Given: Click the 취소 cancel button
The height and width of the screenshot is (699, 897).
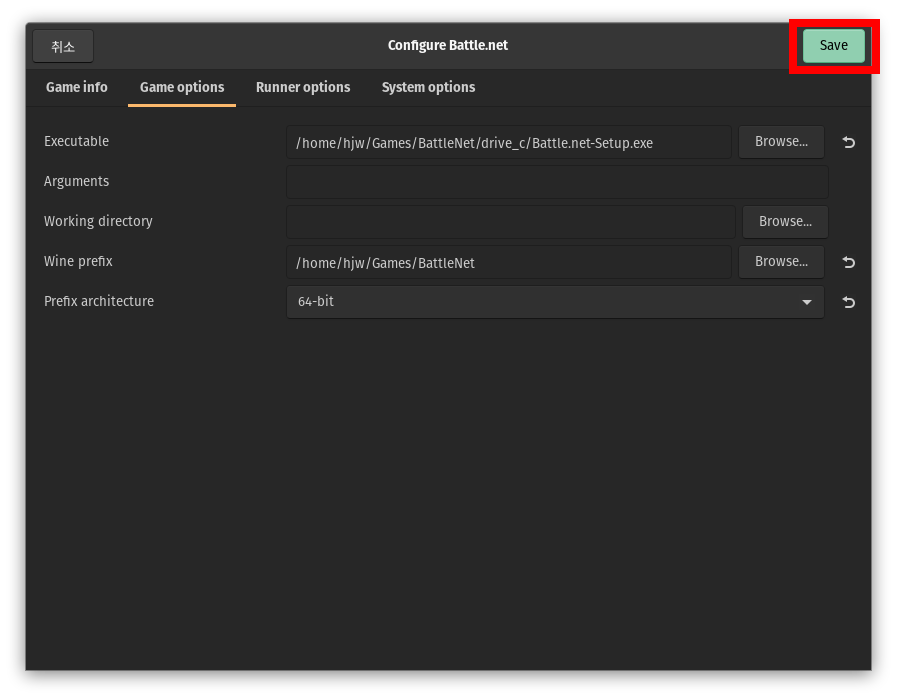Looking at the screenshot, I should (63, 46).
